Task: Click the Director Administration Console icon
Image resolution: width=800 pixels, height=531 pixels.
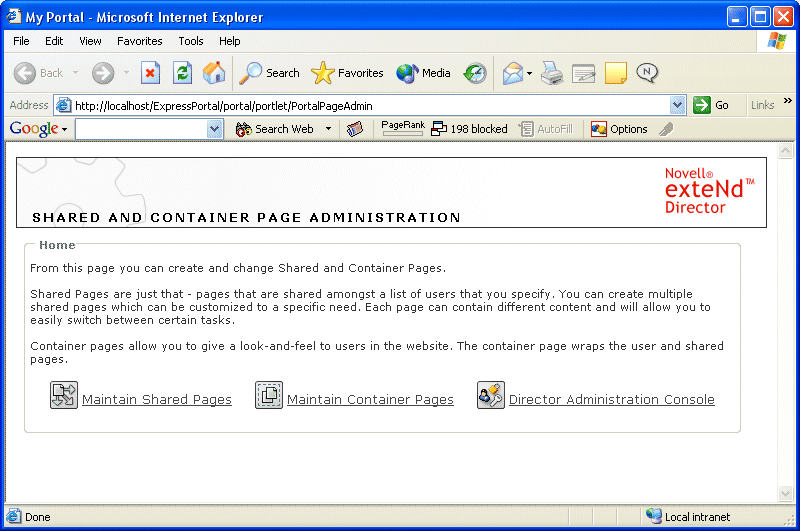Action: point(491,395)
